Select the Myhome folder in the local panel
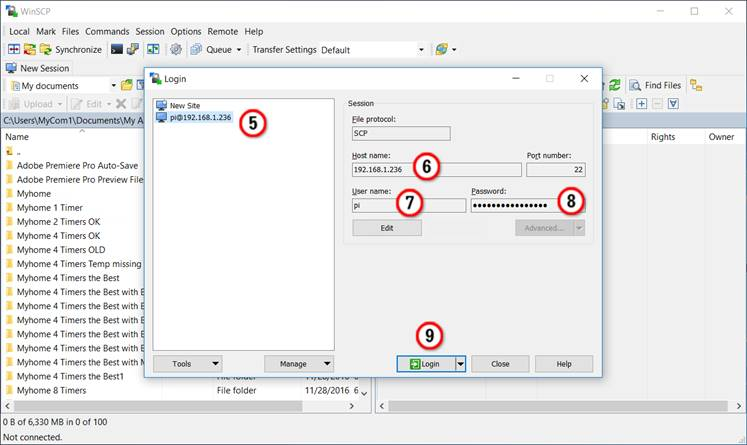 [33, 193]
